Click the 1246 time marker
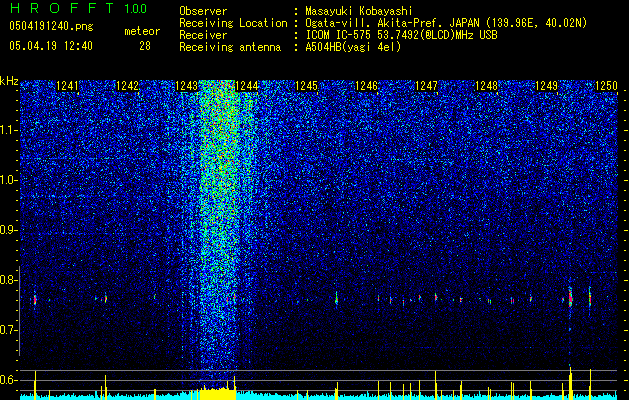The width and height of the screenshot is (629, 400). coord(367,86)
